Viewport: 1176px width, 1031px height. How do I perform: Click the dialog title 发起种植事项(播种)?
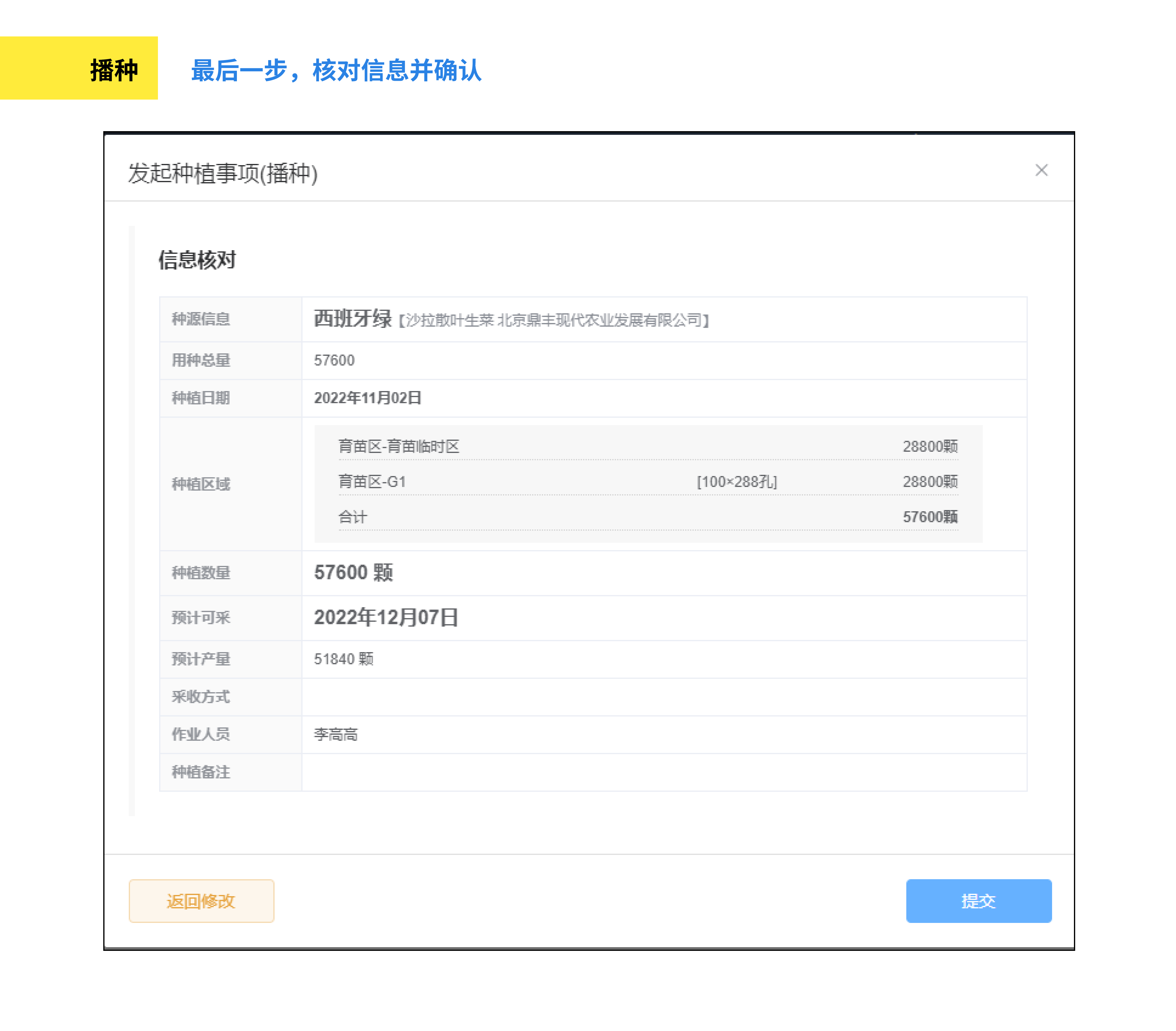point(223,173)
